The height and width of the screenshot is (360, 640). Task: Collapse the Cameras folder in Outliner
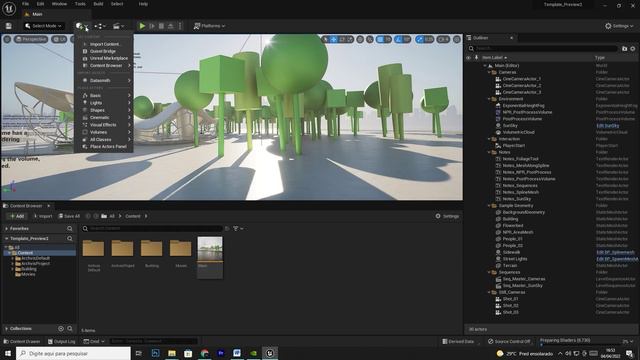(x=489, y=72)
